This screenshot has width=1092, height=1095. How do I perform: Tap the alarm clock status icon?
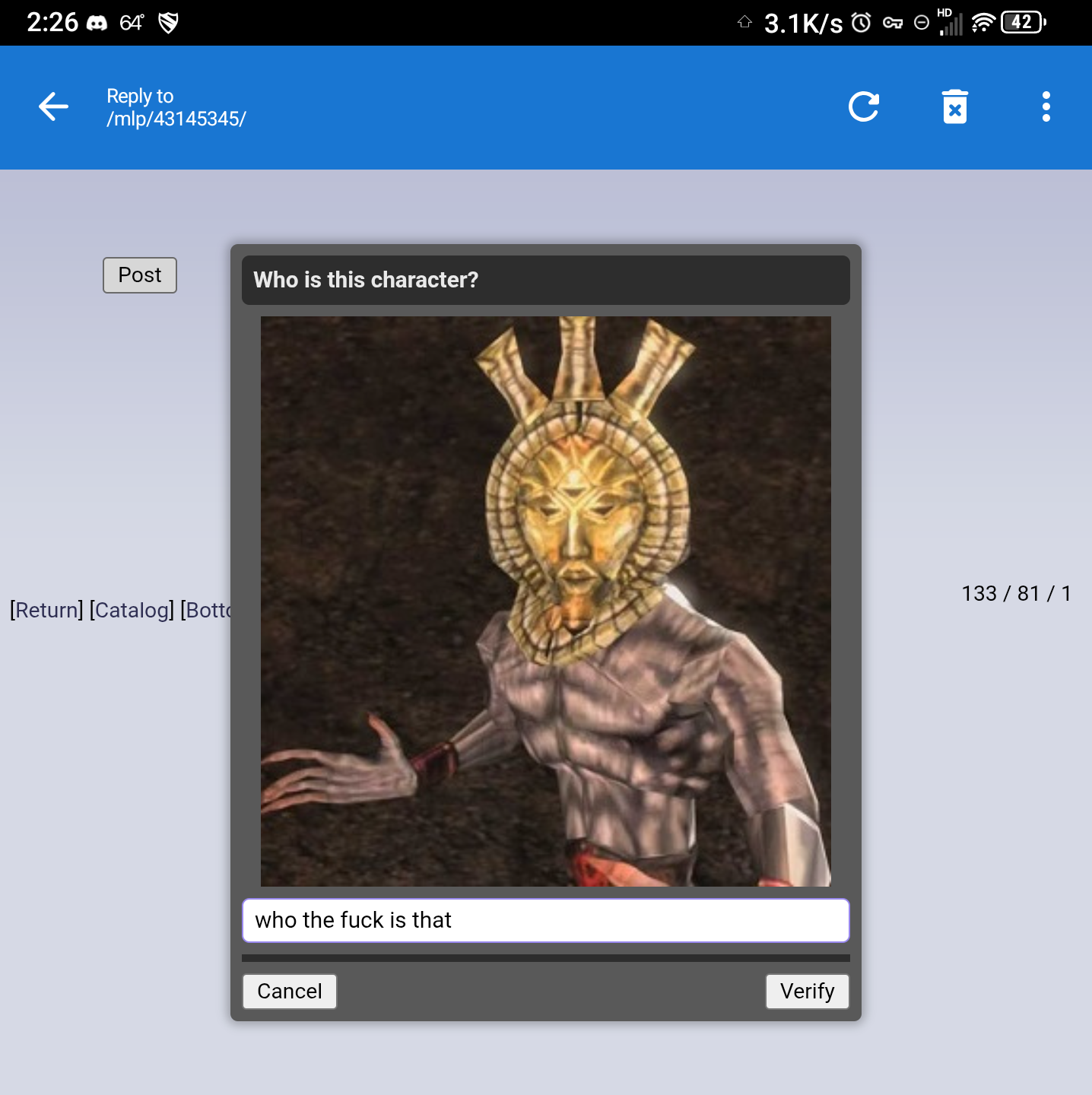pyautogui.click(x=861, y=23)
